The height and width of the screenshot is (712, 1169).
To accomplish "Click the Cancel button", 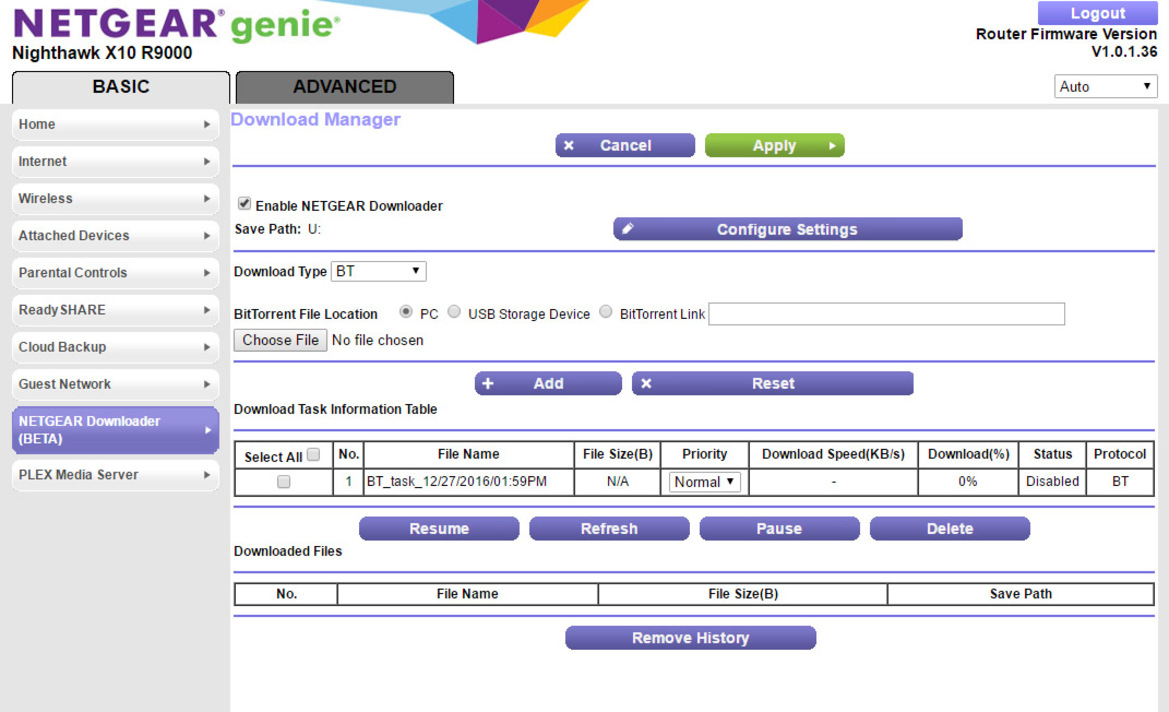I will 625,145.
